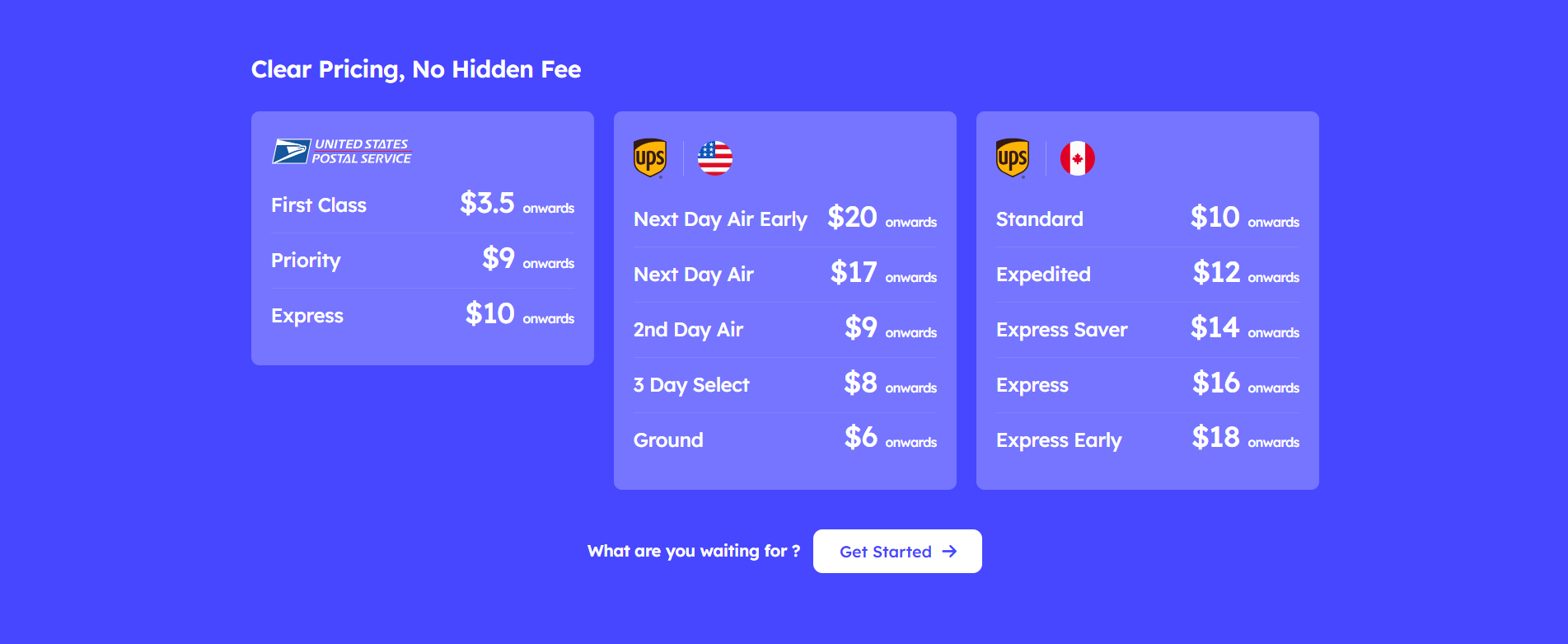Click the $10 USPS Express price
The height and width of the screenshot is (644, 1568).
(490, 314)
